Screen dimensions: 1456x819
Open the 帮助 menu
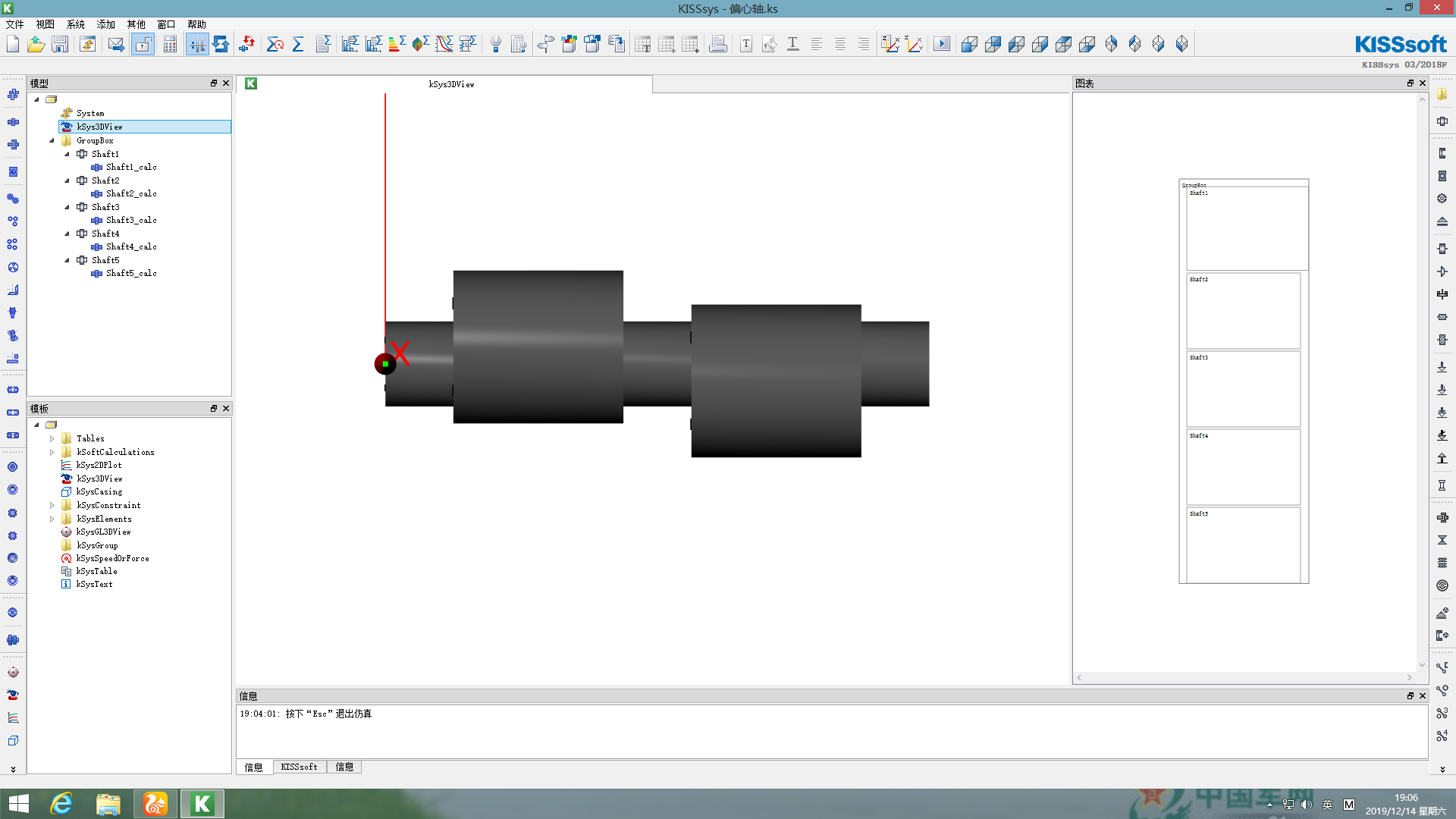pos(197,24)
